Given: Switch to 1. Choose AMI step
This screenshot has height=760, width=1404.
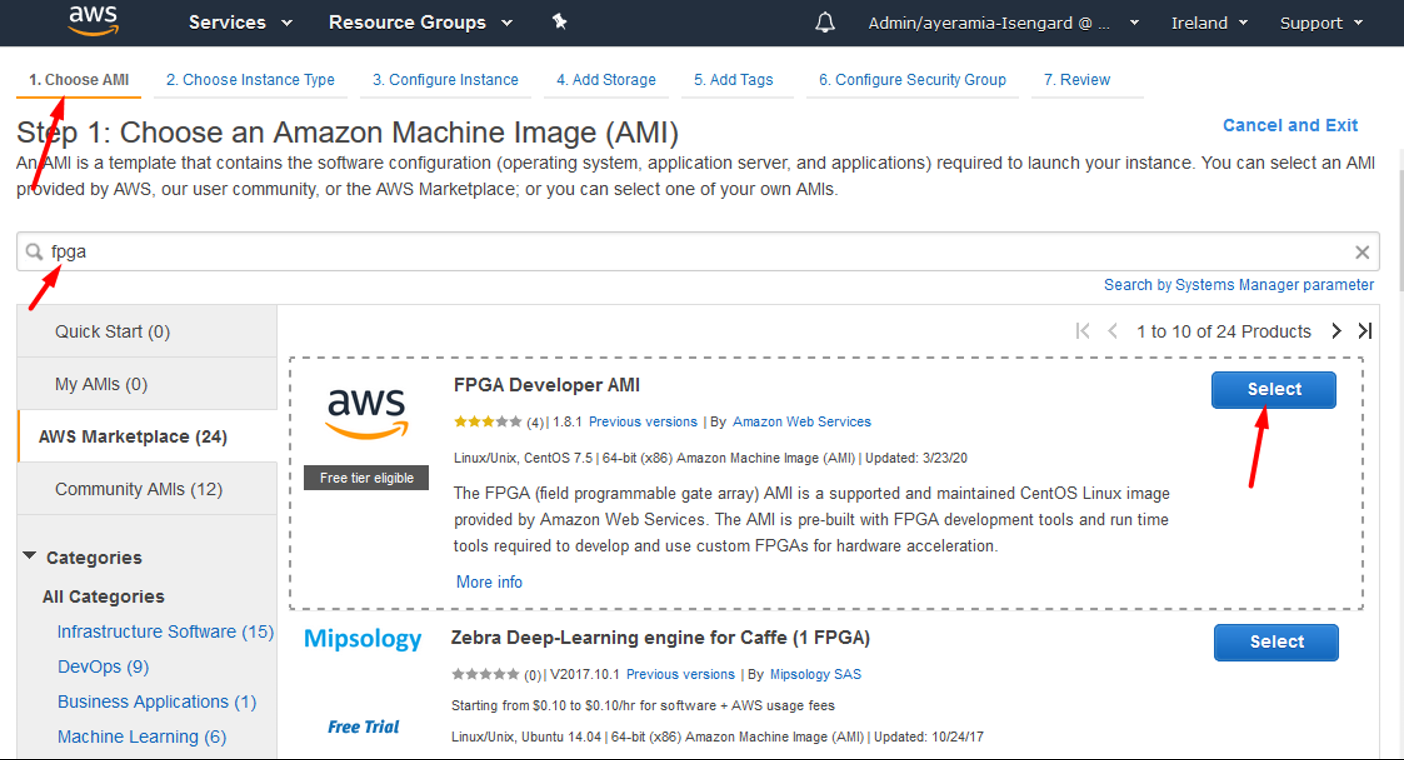Looking at the screenshot, I should pyautogui.click(x=79, y=80).
